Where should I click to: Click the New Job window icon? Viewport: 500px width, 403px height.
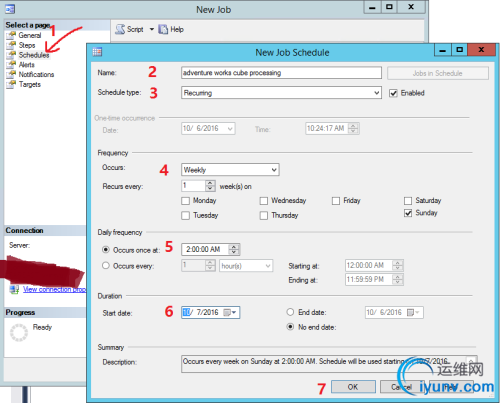(x=10, y=9)
